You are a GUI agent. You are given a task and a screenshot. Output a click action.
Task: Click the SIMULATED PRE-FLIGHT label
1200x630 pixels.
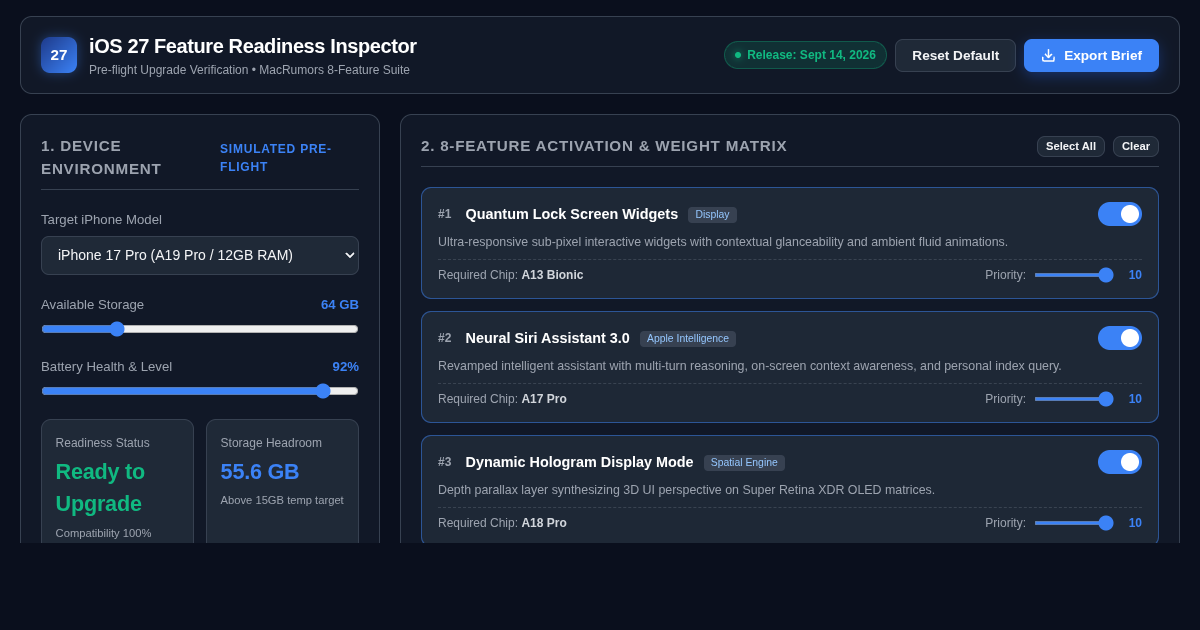276,158
